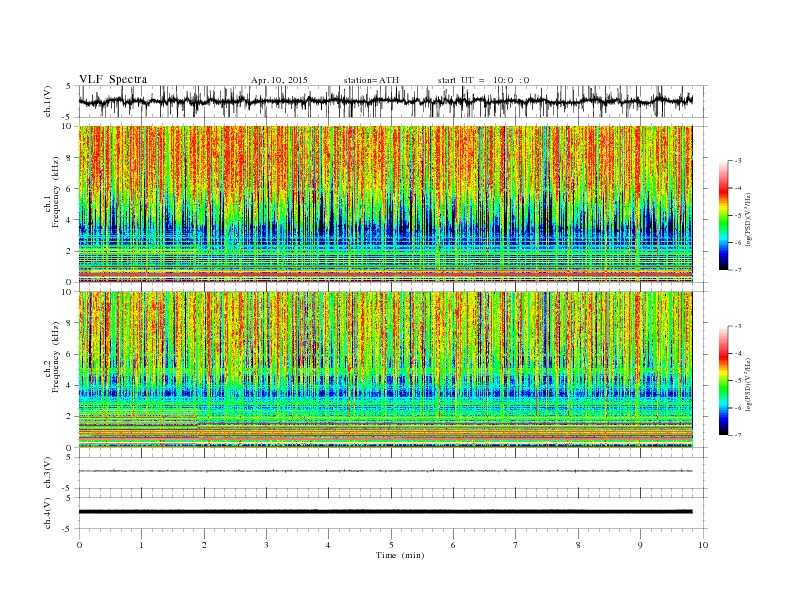Viewport: 792px width, 612px height.
Task: Click the "8" kHz tick on ch.2 frequency axis
Action: pos(69,323)
